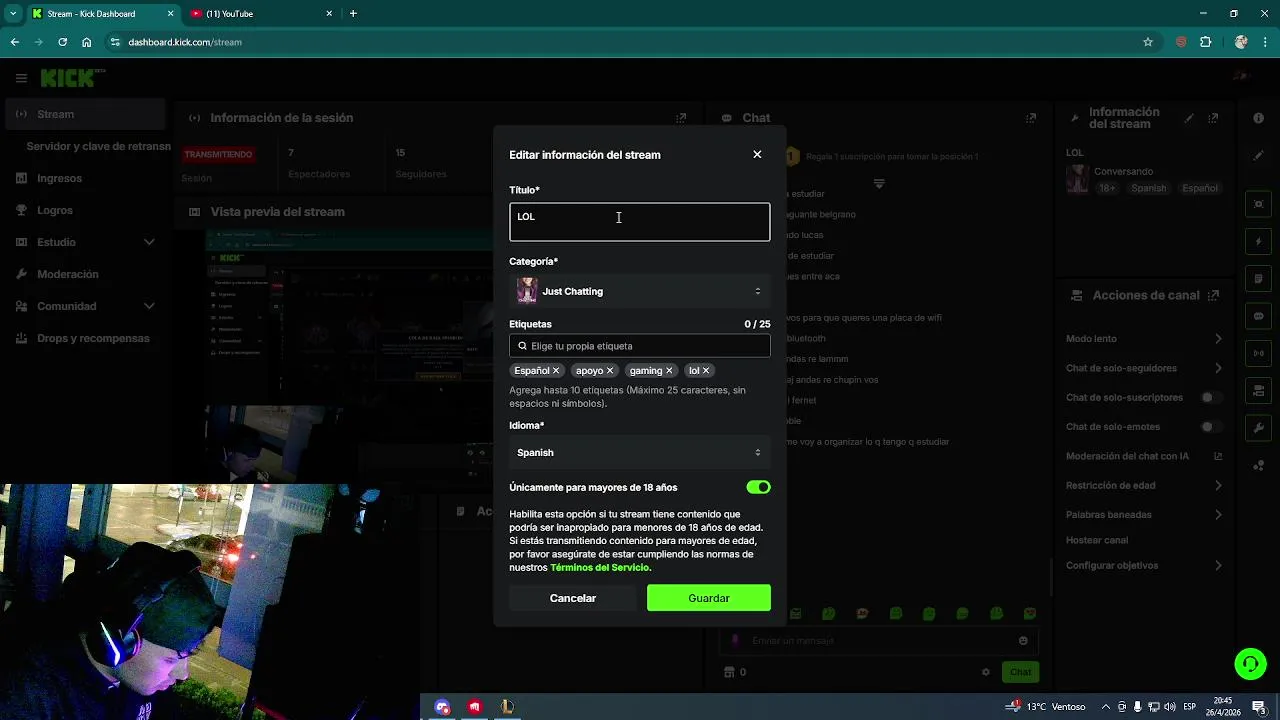The image size is (1280, 720).
Task: Toggle Chat de solo-suscriptores
Action: [1212, 398]
